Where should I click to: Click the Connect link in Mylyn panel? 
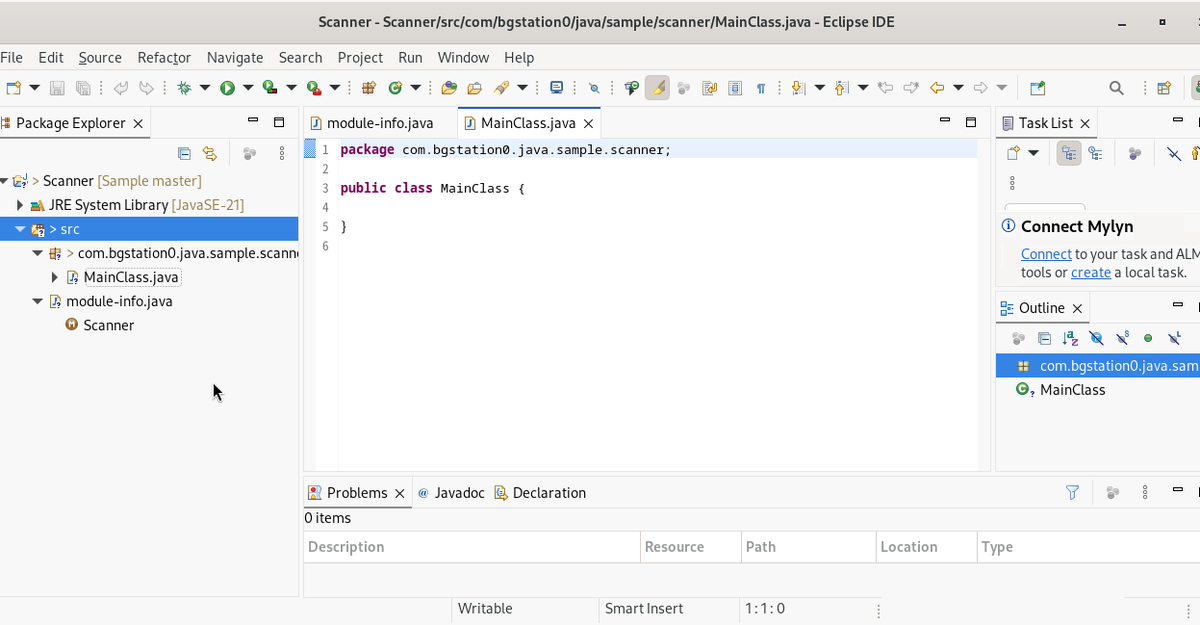click(x=1046, y=254)
